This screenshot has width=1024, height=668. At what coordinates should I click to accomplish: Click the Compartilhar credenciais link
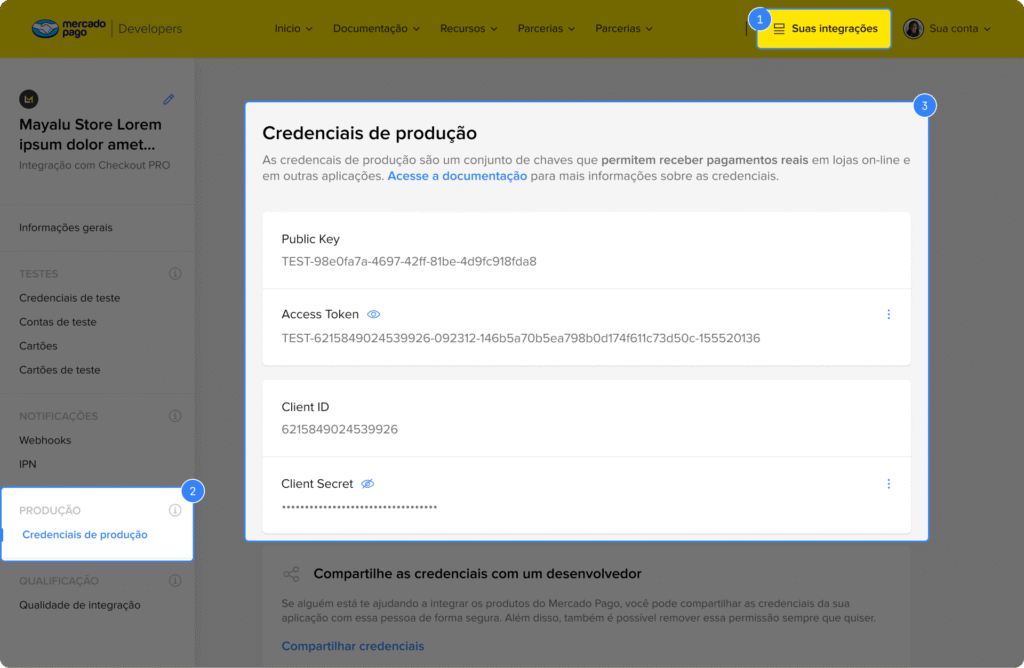pyautogui.click(x=352, y=646)
